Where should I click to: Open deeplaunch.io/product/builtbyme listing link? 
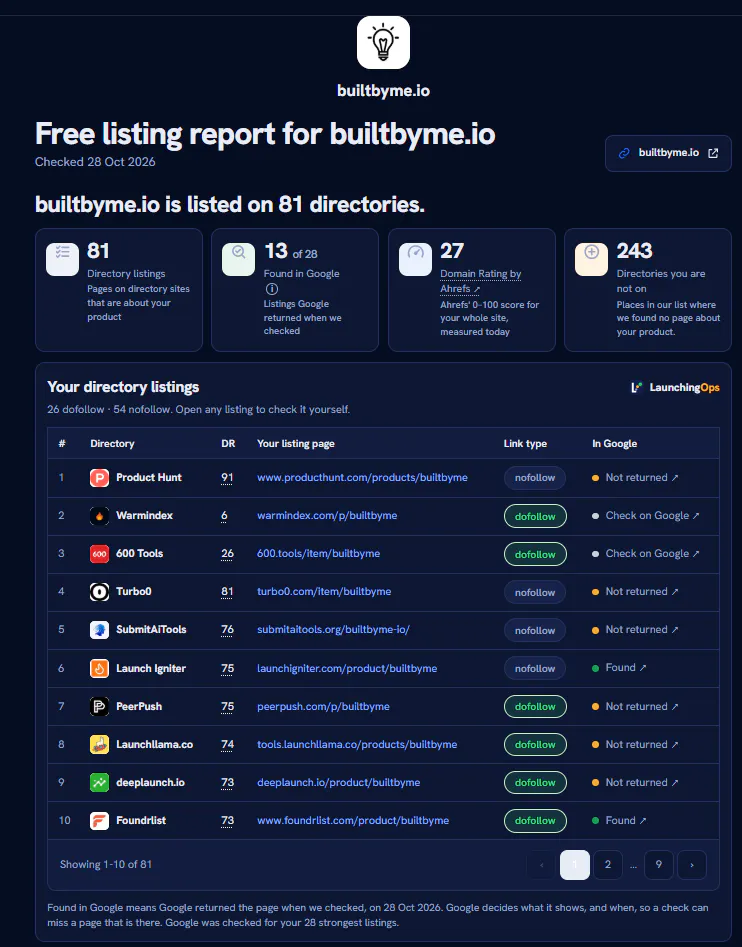click(339, 782)
